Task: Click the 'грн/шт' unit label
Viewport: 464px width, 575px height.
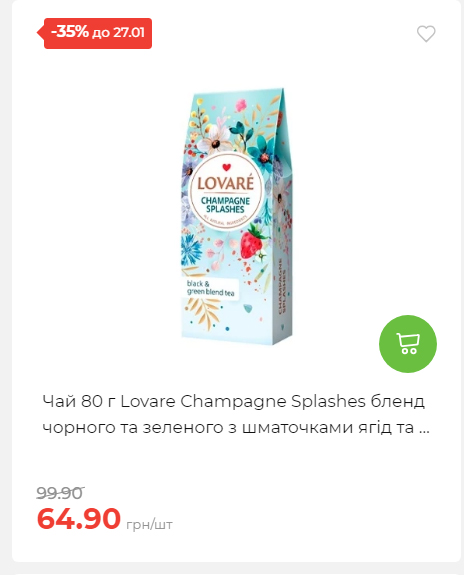Action: click(149, 525)
